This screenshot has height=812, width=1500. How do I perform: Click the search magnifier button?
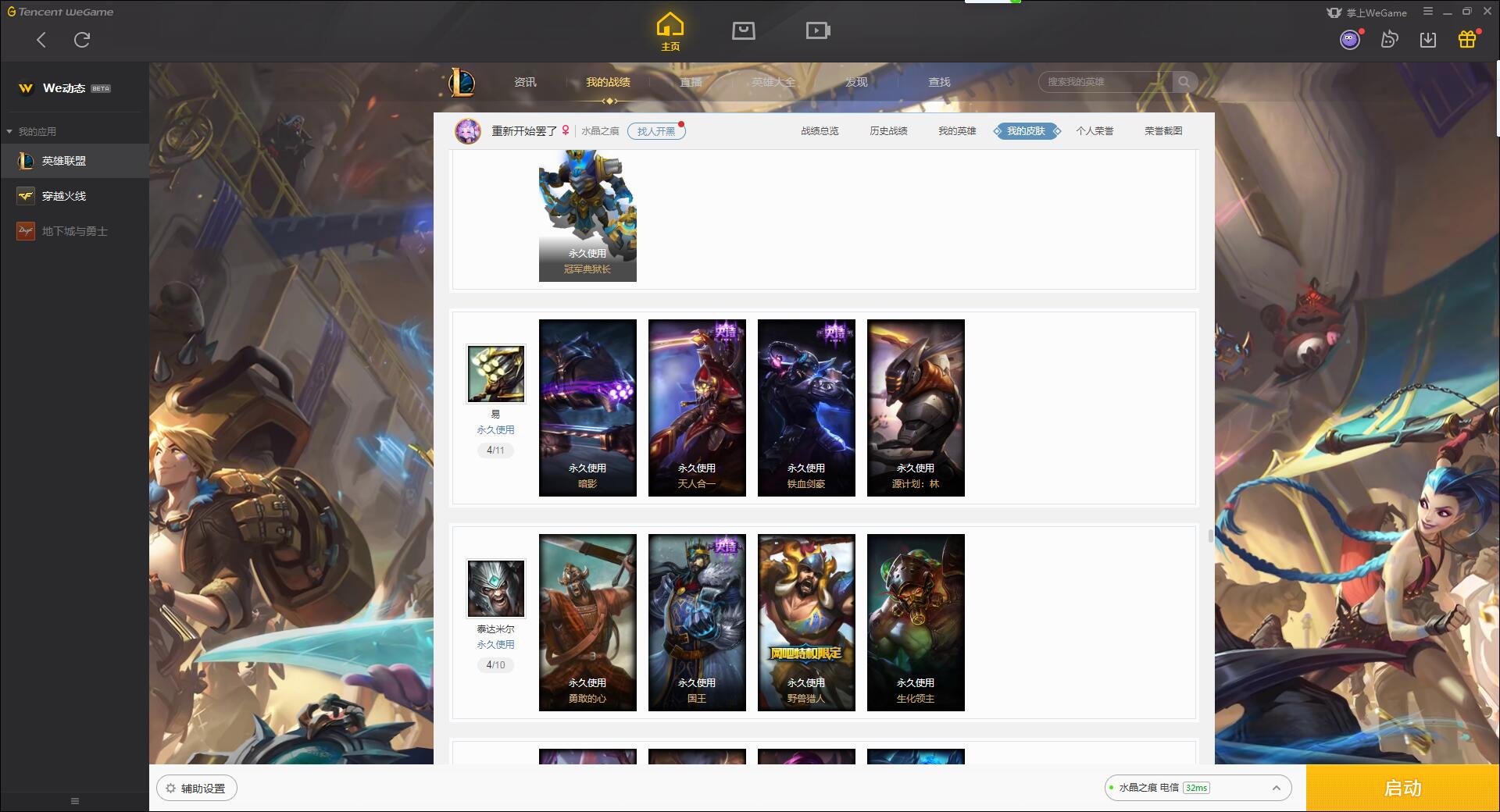[1184, 82]
